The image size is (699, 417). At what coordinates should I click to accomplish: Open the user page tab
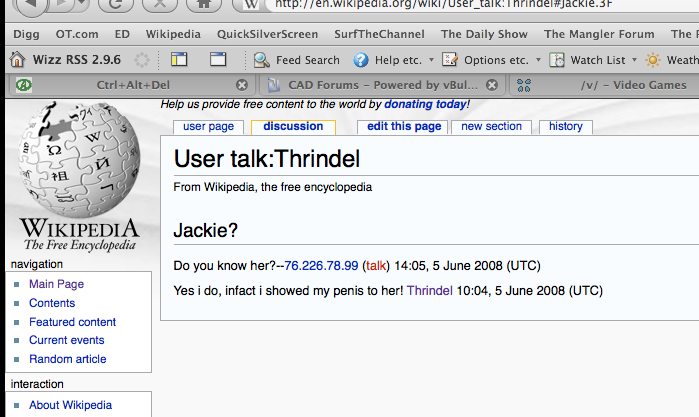tap(208, 127)
